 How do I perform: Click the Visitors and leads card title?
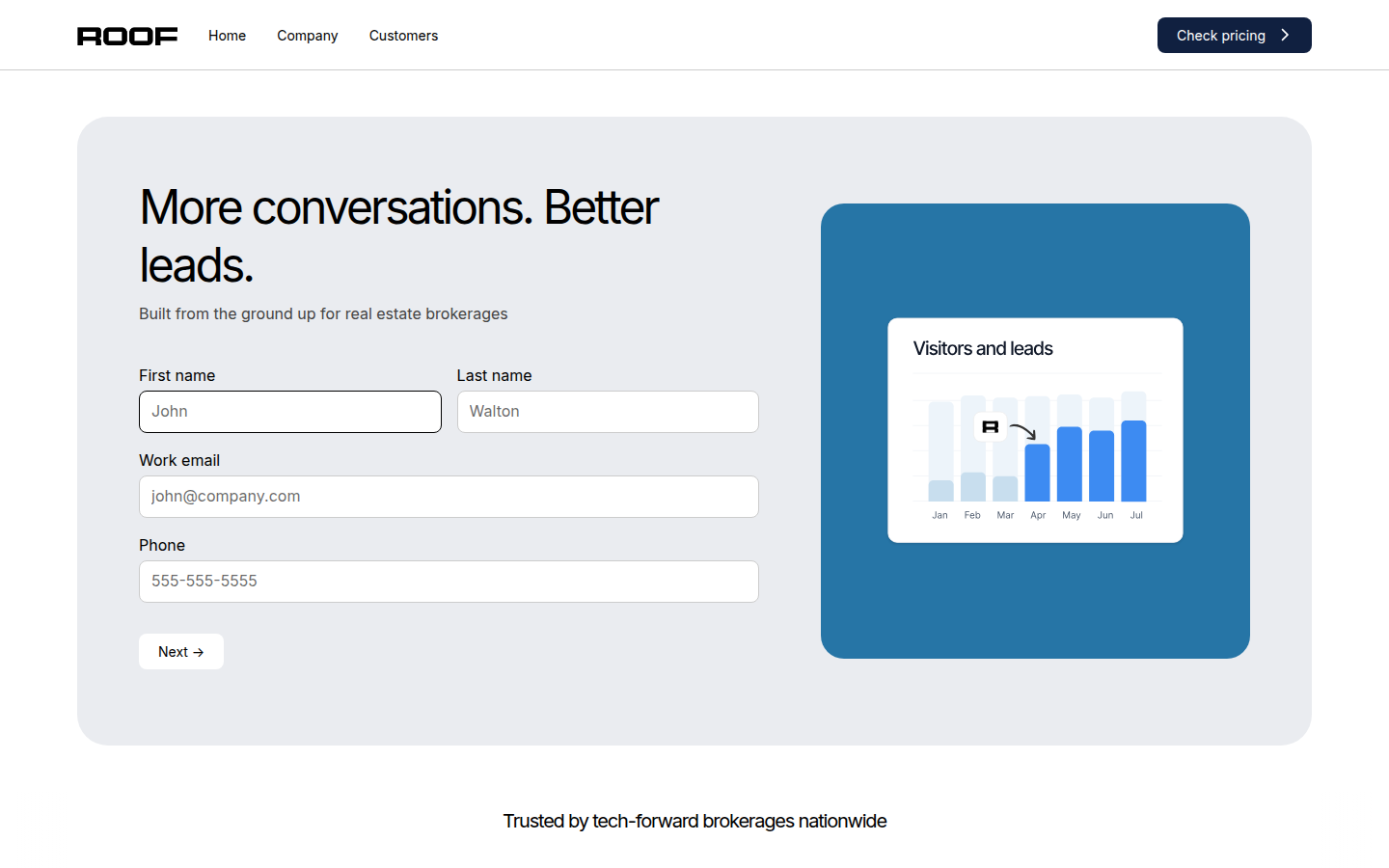pos(983,349)
